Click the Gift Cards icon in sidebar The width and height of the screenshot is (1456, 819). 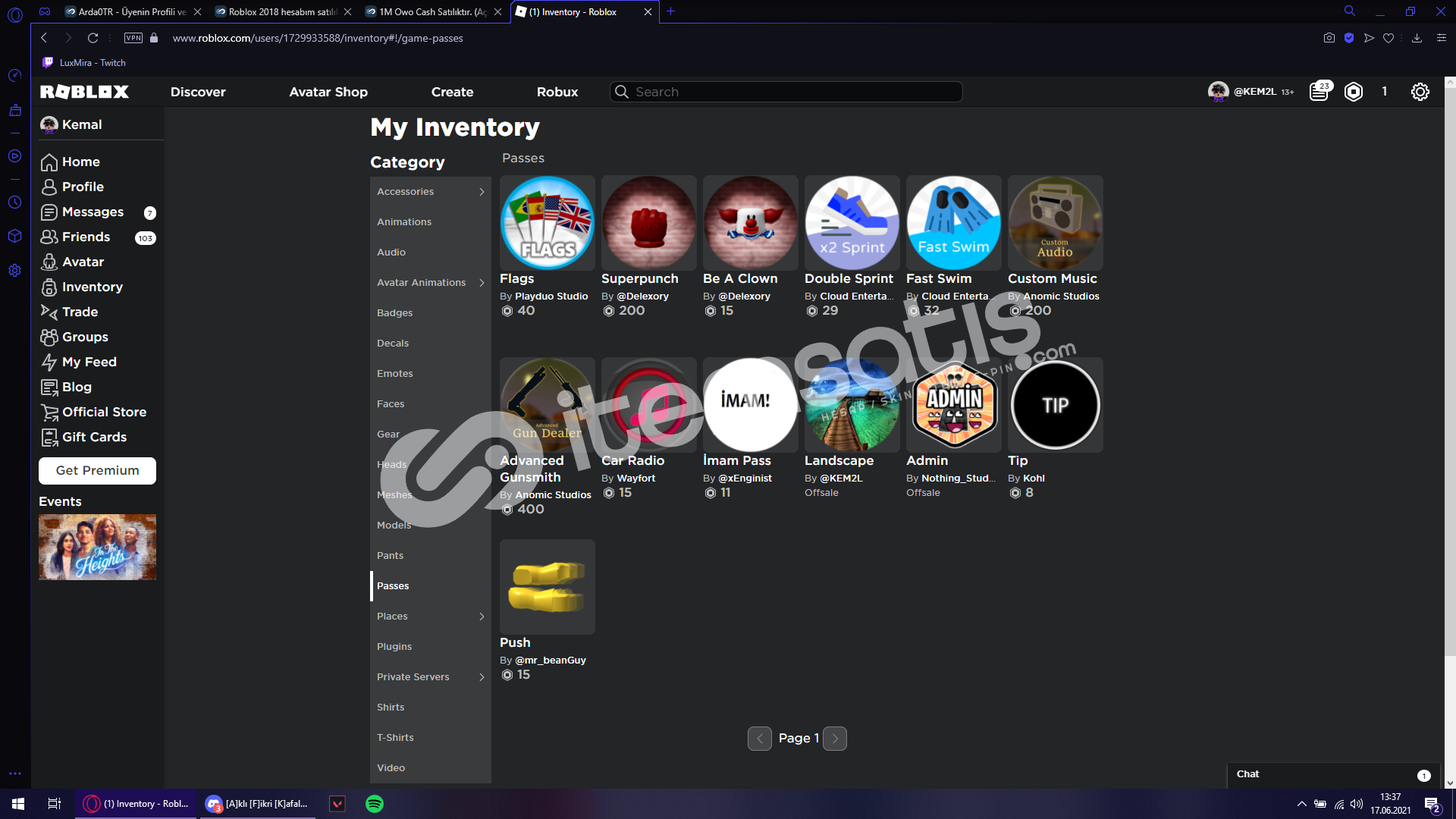coord(49,438)
